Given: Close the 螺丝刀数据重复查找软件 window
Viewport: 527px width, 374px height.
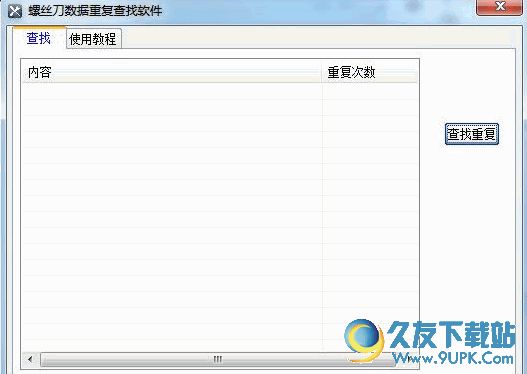Looking at the screenshot, I should tap(500, 7).
